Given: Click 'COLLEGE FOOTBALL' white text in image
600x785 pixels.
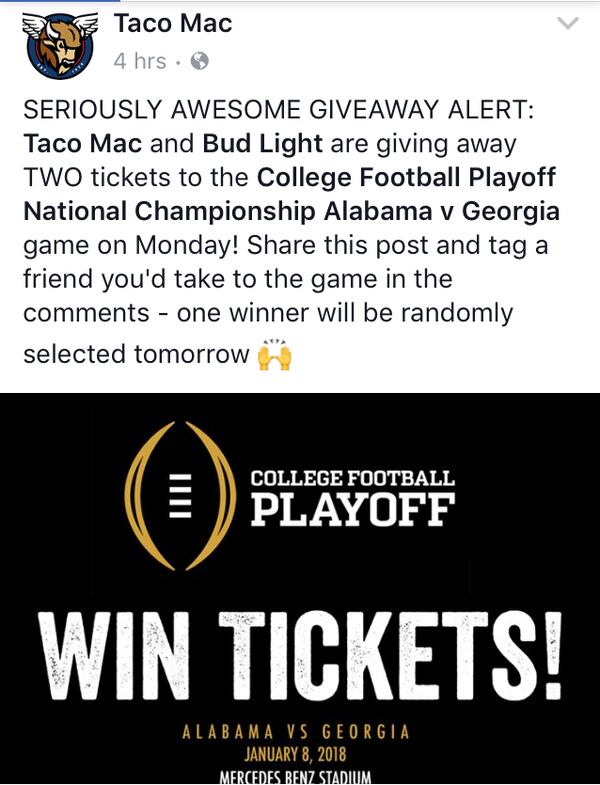Looking at the screenshot, I should click(351, 478).
